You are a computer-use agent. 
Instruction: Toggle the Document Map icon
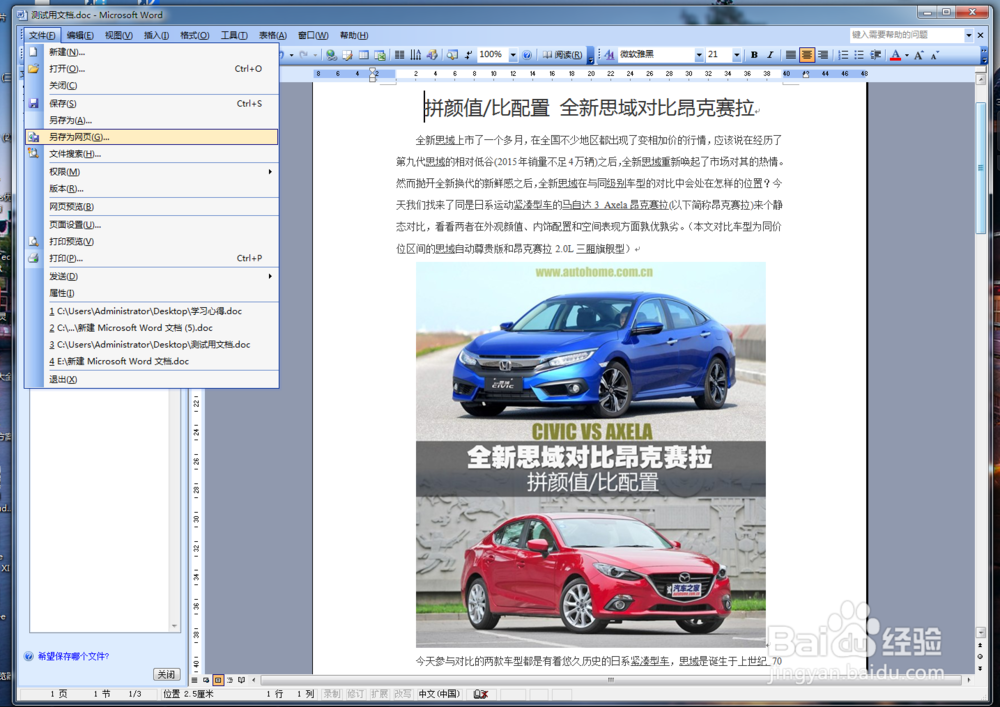[x=452, y=55]
